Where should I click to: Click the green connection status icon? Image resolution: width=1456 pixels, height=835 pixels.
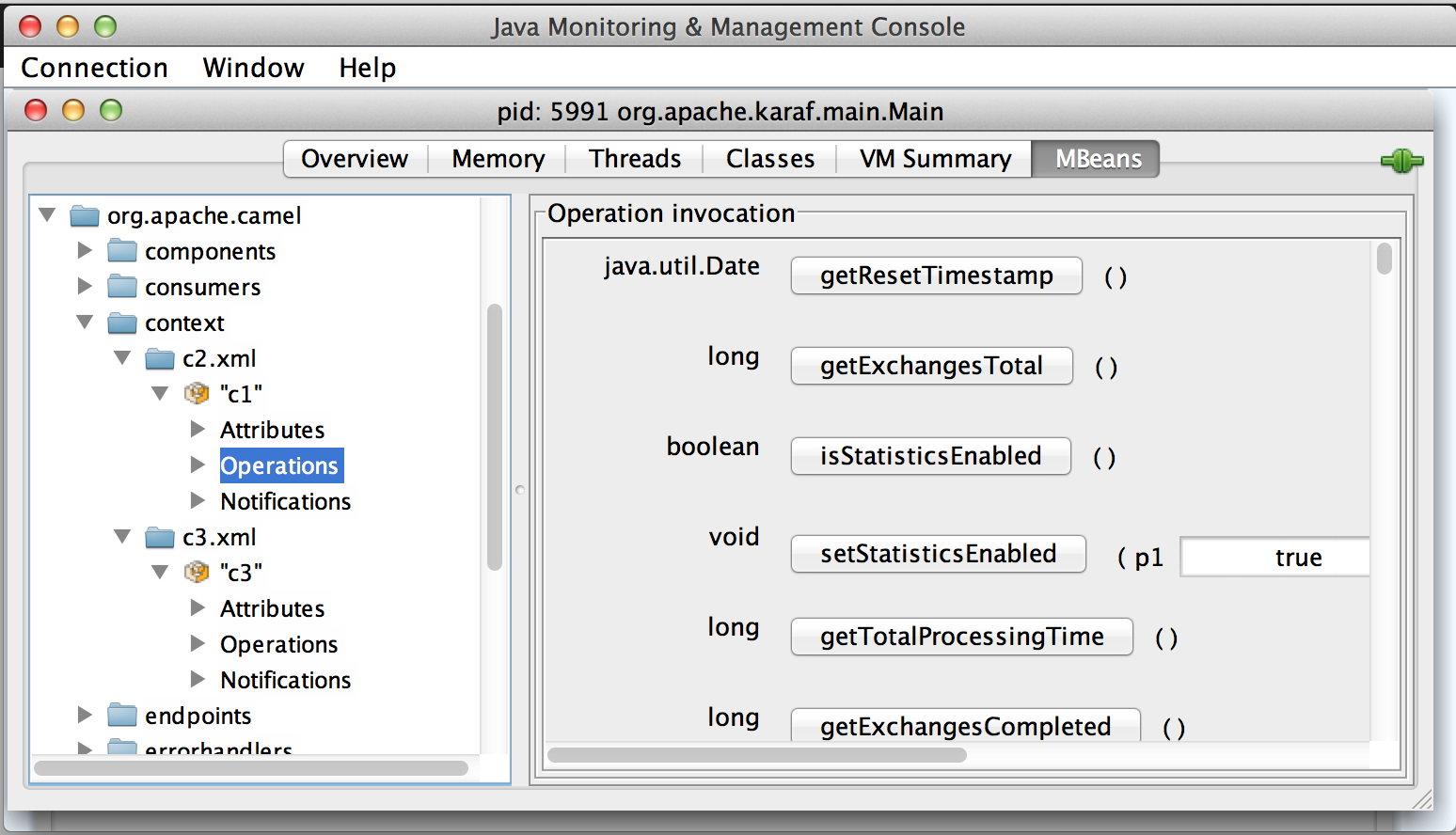point(1401,161)
